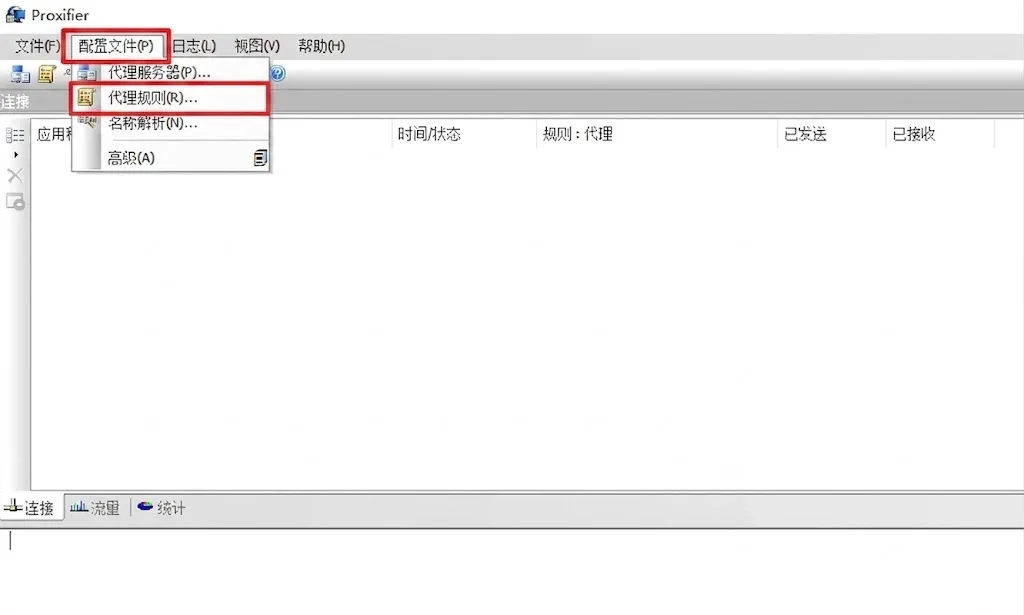Switch to the 连接 tab
This screenshot has height=615, width=1024.
point(31,507)
